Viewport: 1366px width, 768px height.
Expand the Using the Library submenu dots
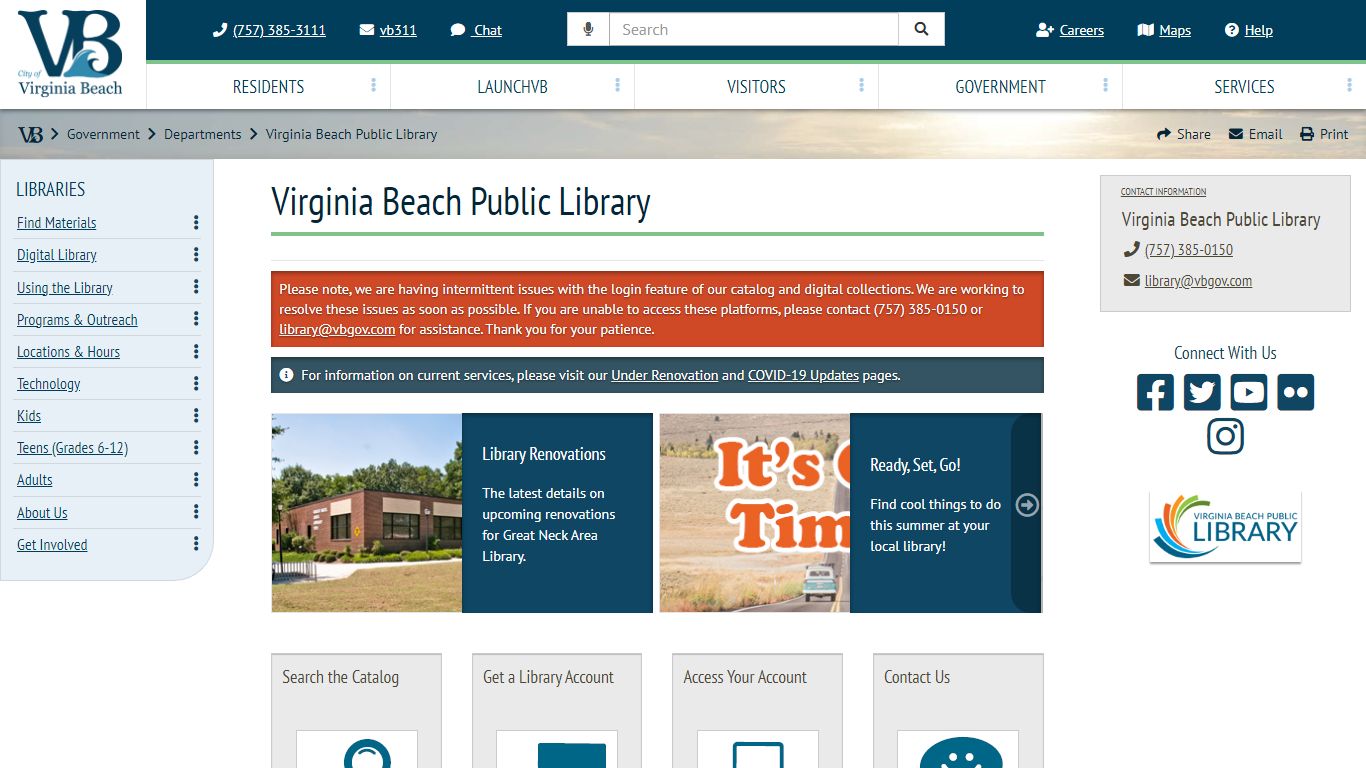coord(196,287)
